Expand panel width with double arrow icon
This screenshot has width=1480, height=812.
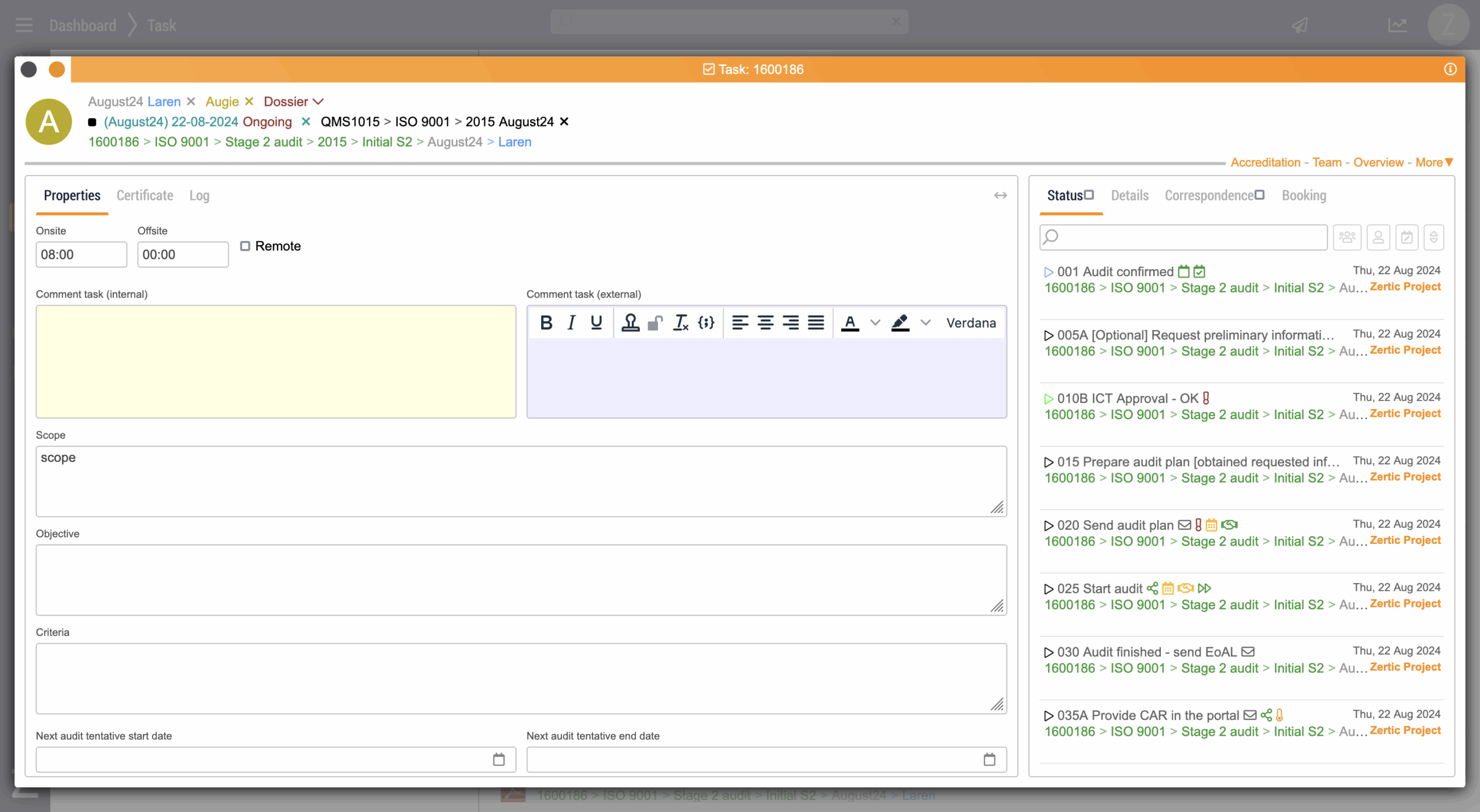coord(1000,195)
